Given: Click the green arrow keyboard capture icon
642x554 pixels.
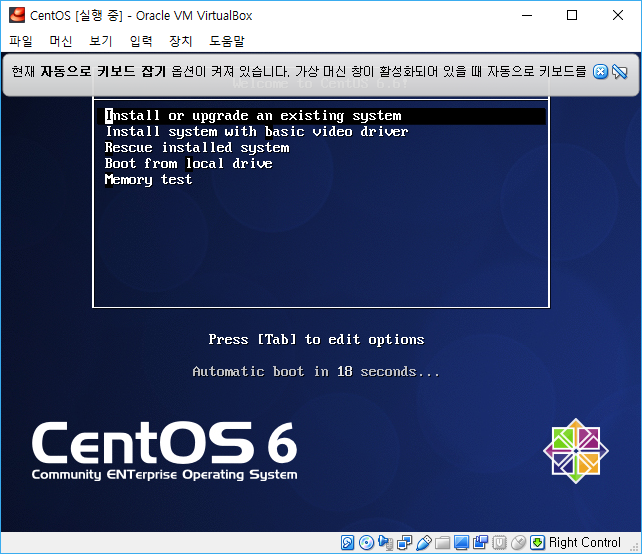Looking at the screenshot, I should (x=537, y=542).
